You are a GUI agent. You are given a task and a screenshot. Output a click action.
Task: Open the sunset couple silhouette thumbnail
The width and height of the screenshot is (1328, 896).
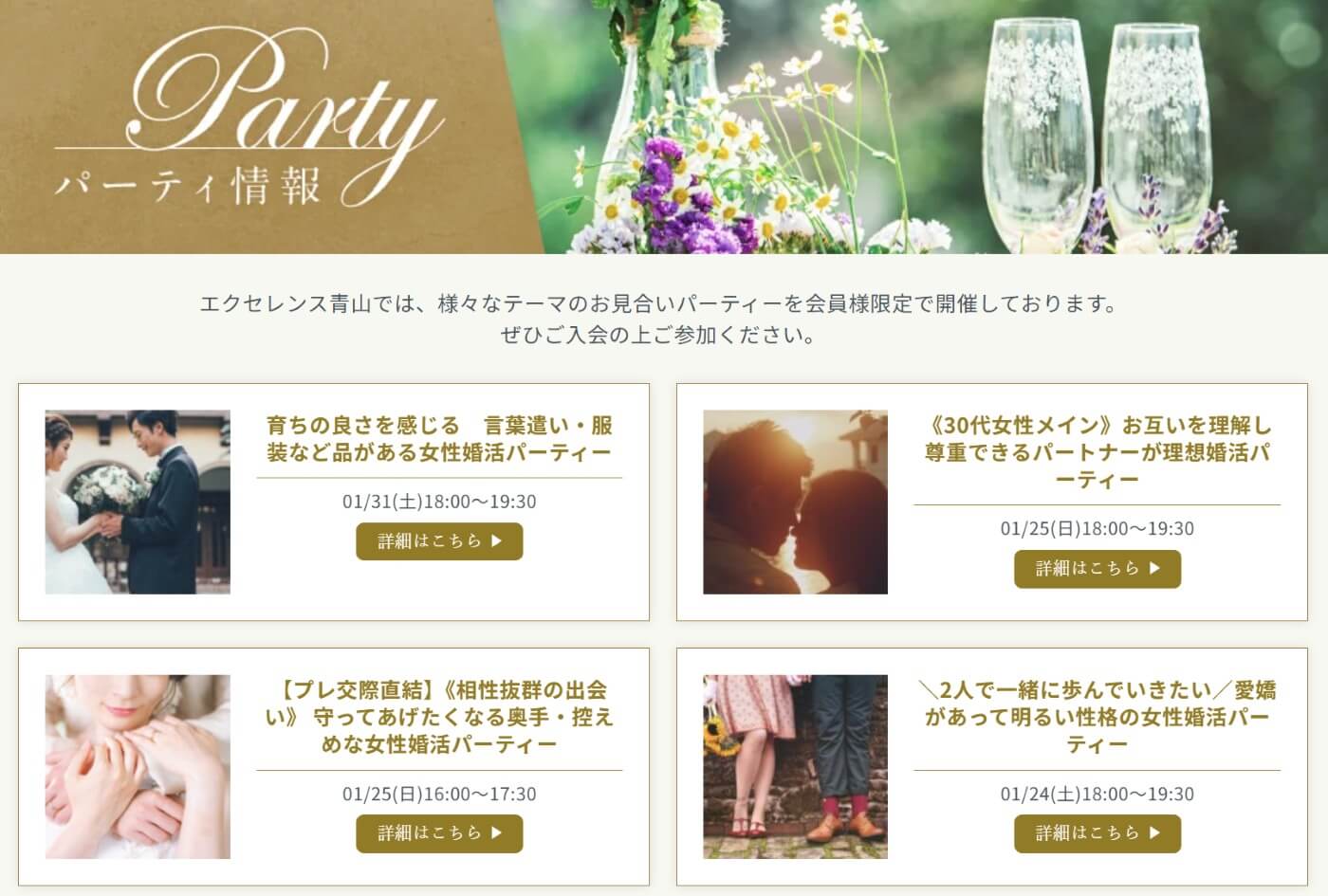pos(795,502)
